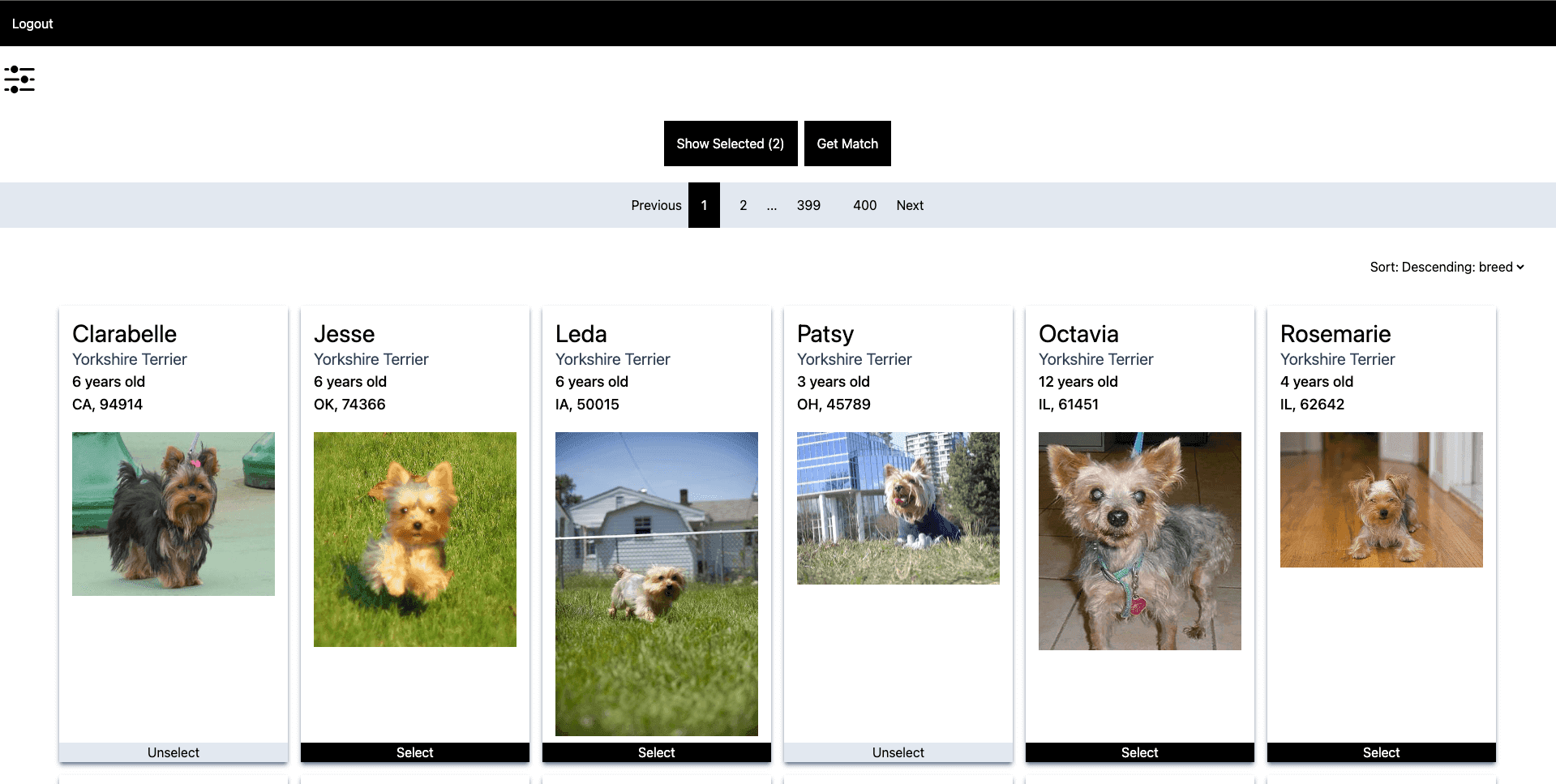1556x784 pixels.
Task: Select Leda for adoption matching
Action: (656, 752)
